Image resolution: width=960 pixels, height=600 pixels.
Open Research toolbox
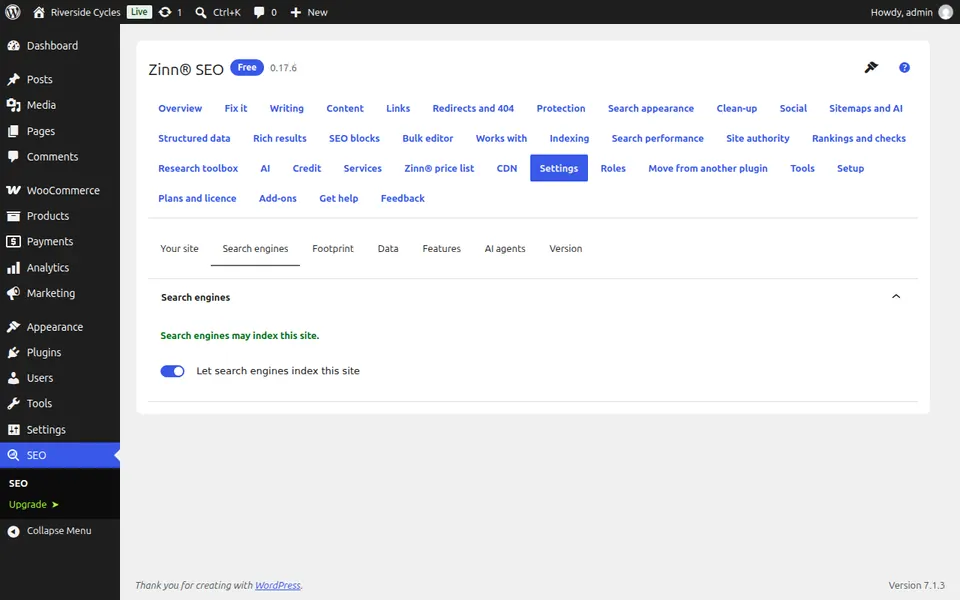point(198,168)
